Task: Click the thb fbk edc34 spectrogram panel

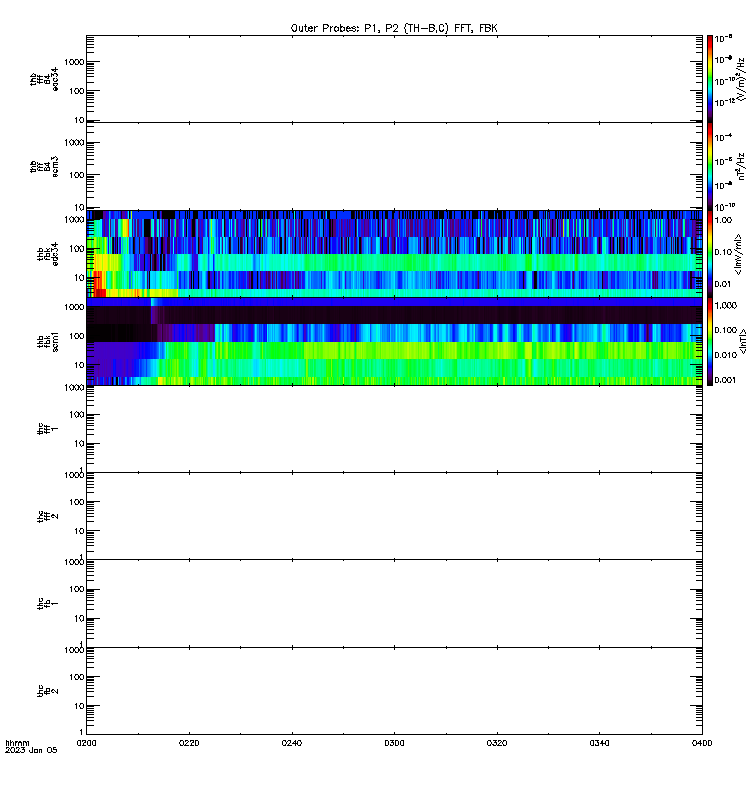Action: click(x=394, y=254)
